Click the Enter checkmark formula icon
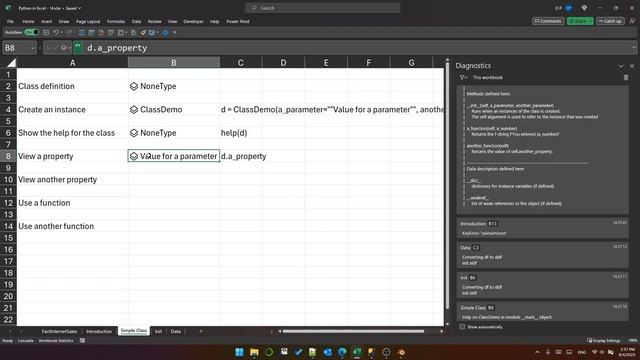This screenshot has height=360, width=640. pos(56,48)
